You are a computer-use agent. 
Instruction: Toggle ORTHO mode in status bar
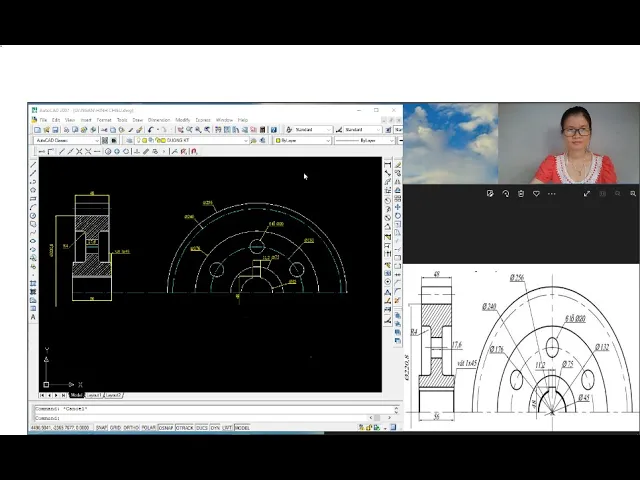tap(132, 427)
